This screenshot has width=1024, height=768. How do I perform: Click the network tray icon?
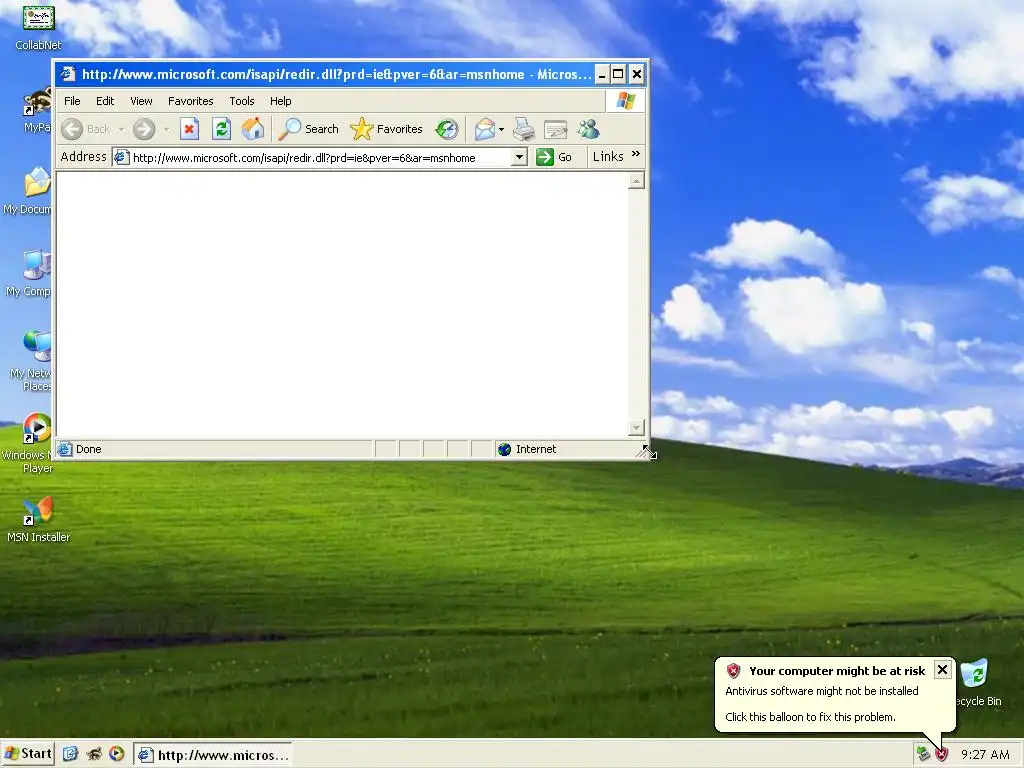coord(923,754)
